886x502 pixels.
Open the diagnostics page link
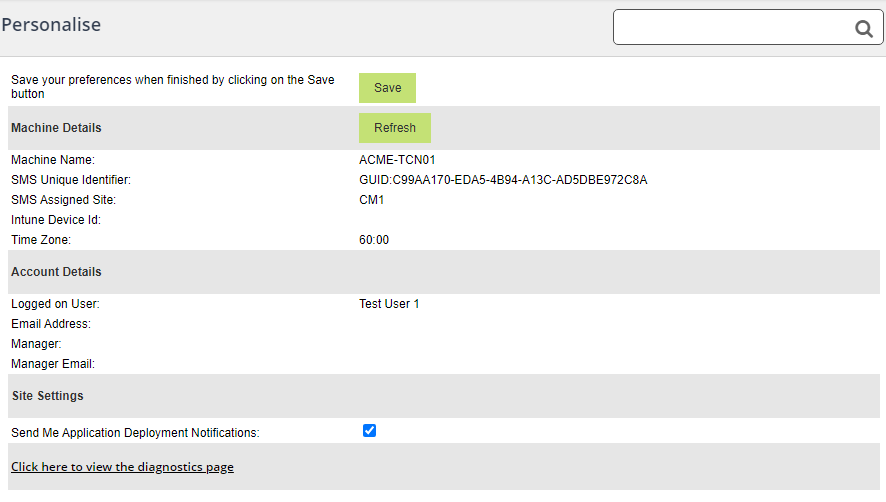pos(122,467)
